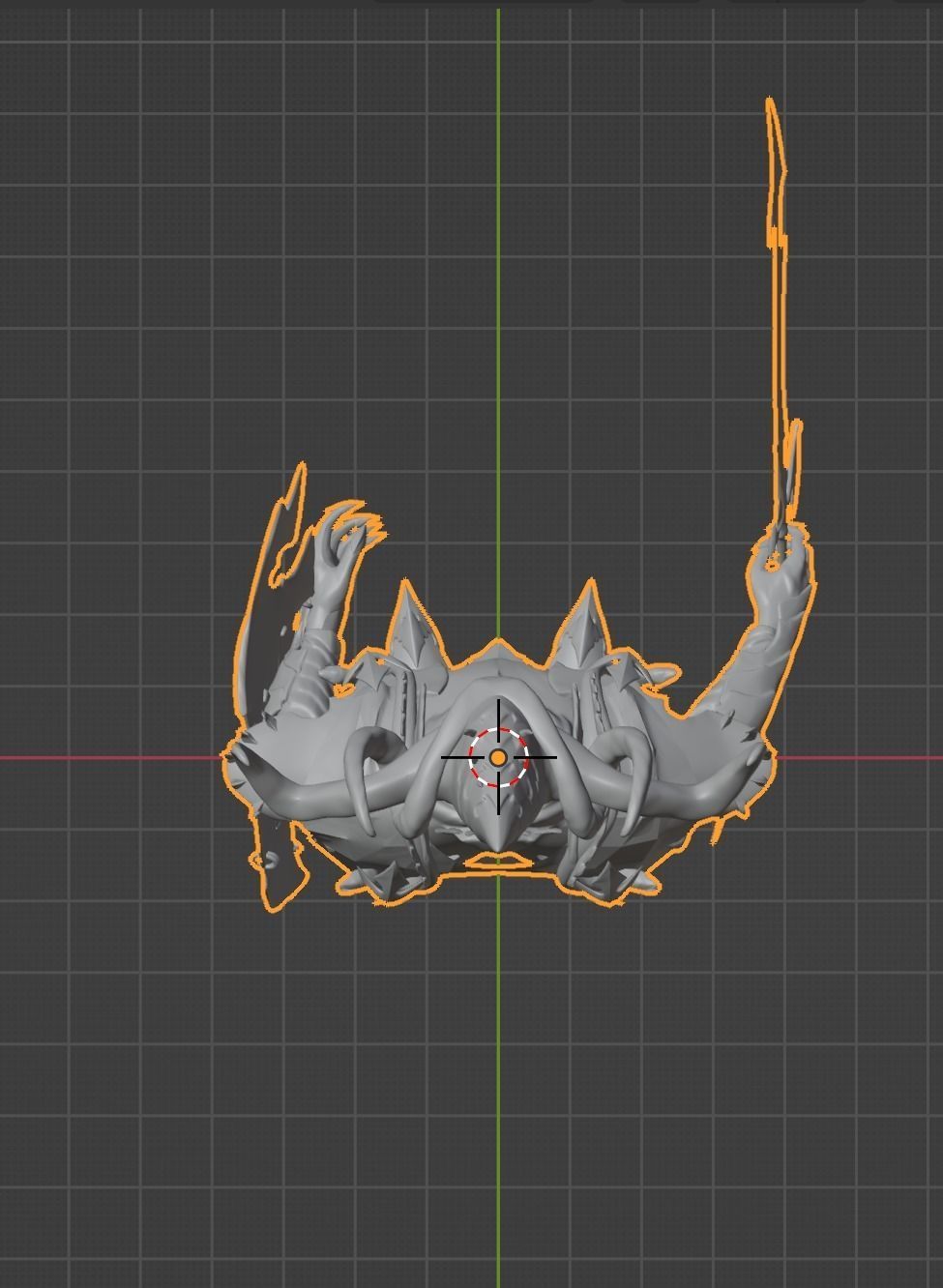Click the 3D cursor crosshair at the model's center
The width and height of the screenshot is (943, 1288).
click(498, 757)
